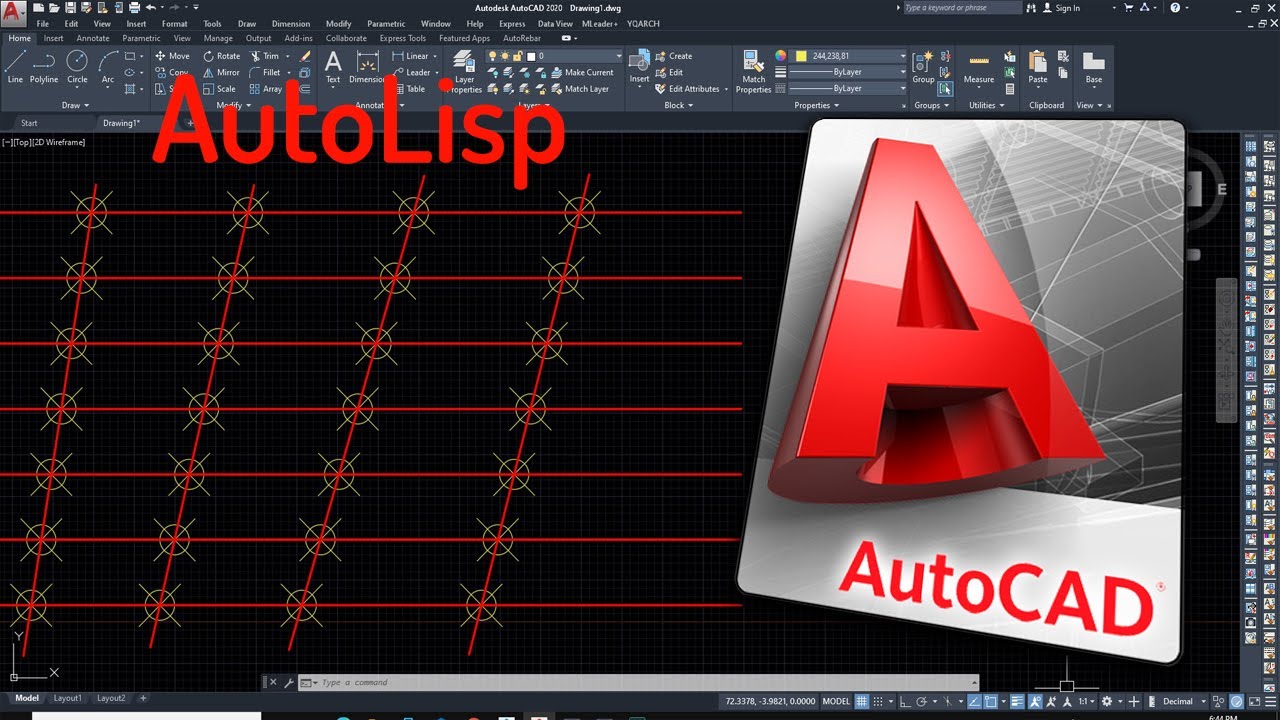
Task: Click the Undo arrow
Action: pos(150,8)
